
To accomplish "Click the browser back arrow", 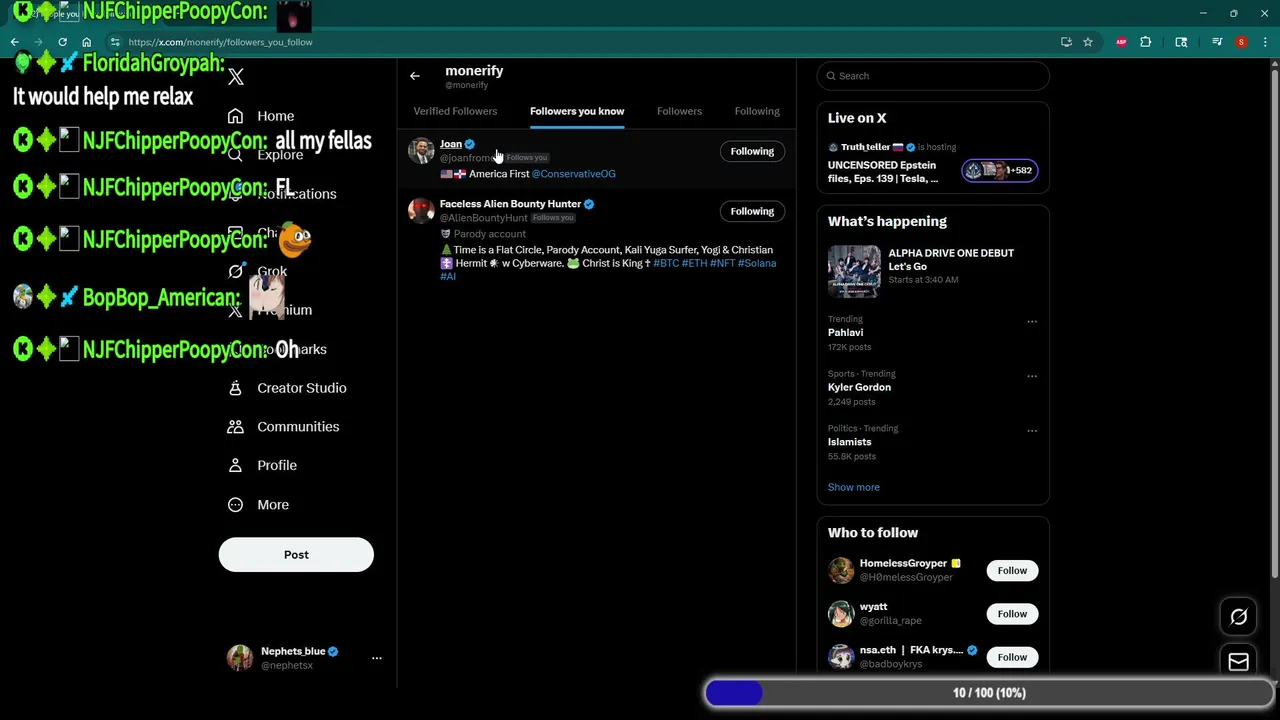I will click(15, 42).
